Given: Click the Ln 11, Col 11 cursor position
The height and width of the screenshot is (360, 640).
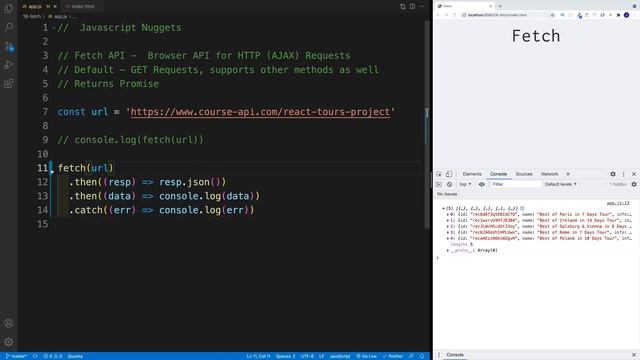Looking at the screenshot, I should 258,356.
